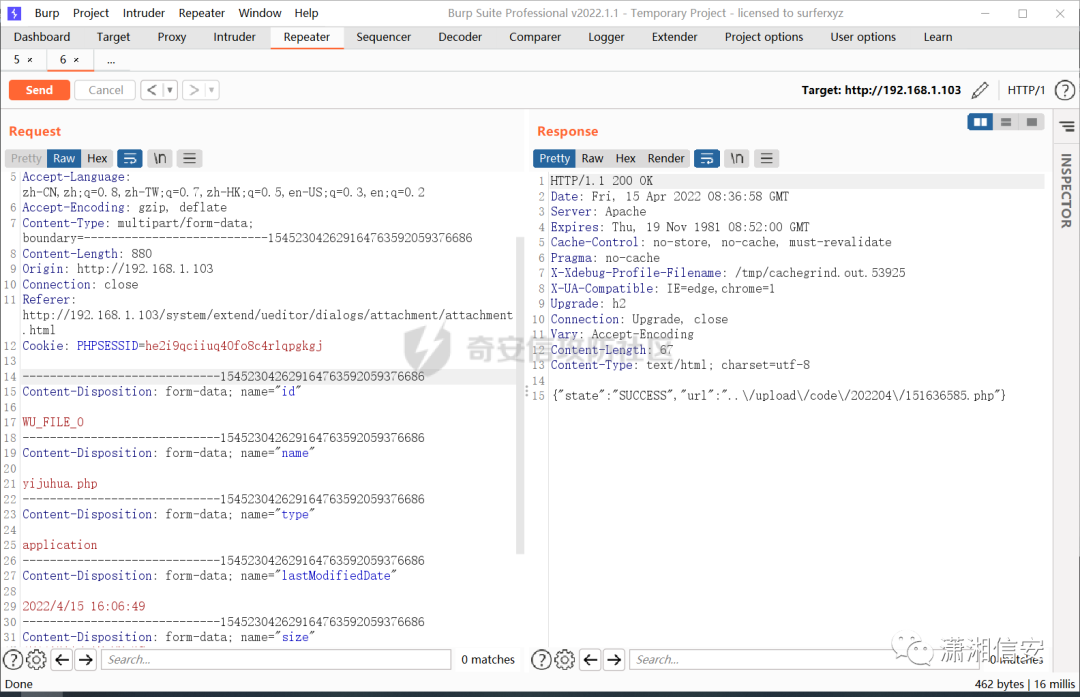This screenshot has width=1080, height=697.
Task: Open the Learn tab
Action: pyautogui.click(x=938, y=37)
